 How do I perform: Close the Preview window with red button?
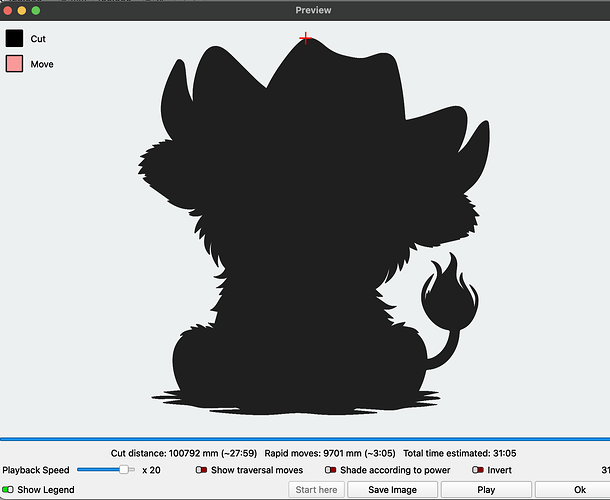point(9,9)
